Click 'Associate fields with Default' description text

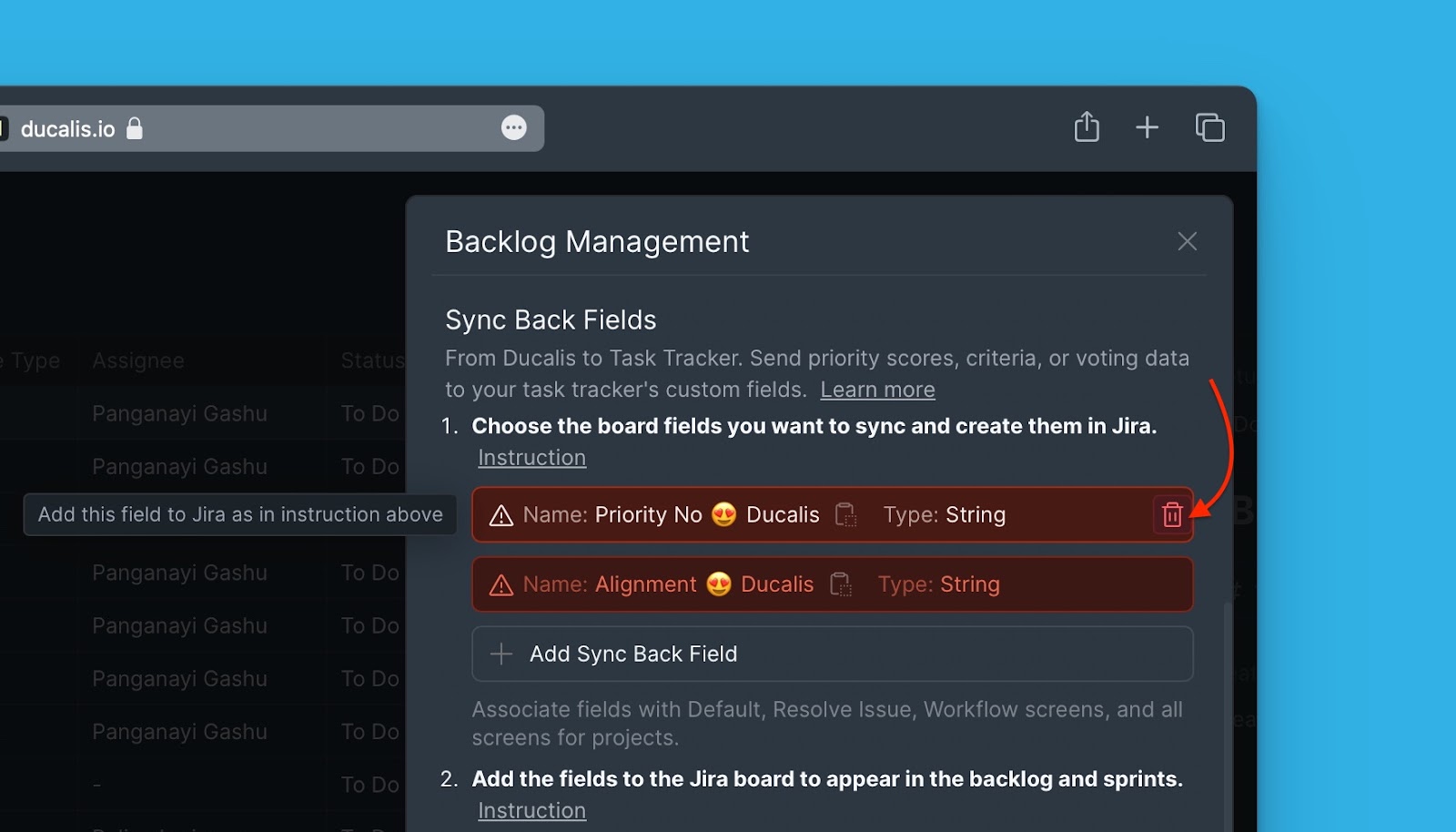pos(827,723)
